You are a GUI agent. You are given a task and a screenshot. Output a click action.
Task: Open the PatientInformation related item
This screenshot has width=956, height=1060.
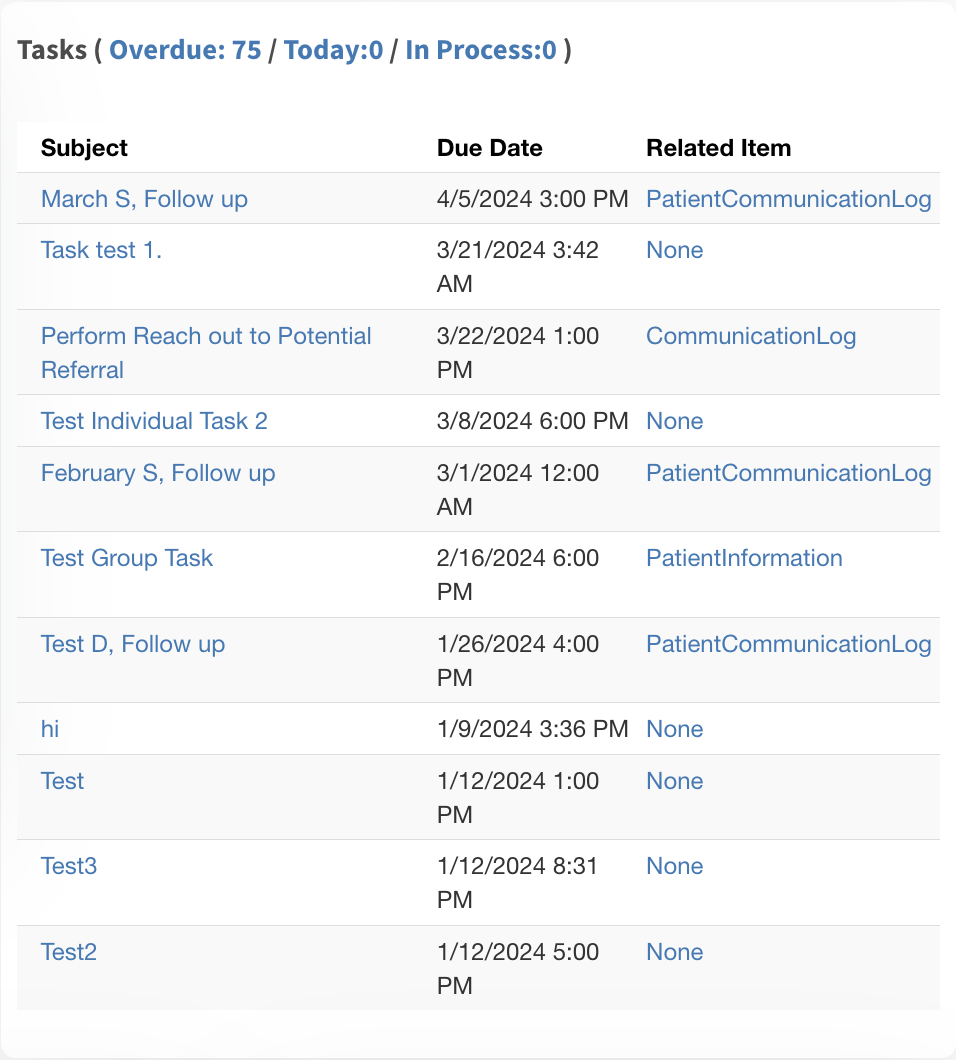(x=744, y=558)
